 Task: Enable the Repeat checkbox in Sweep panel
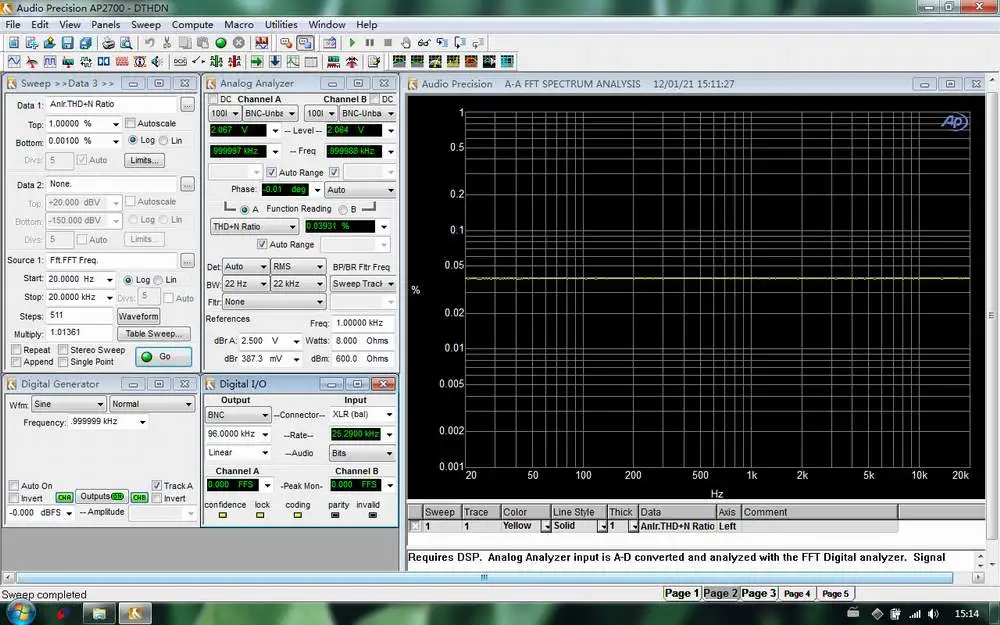point(16,351)
